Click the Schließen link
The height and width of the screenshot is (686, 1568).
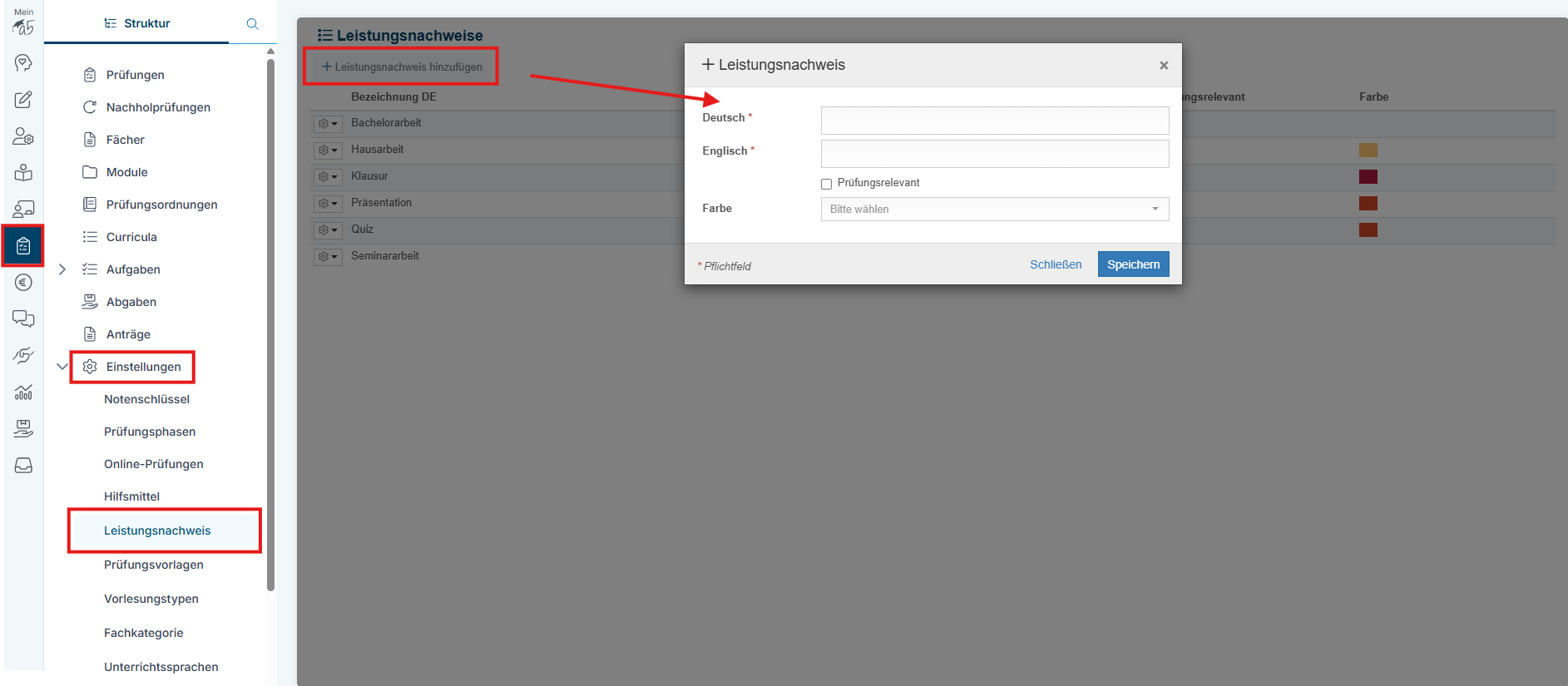click(x=1056, y=264)
